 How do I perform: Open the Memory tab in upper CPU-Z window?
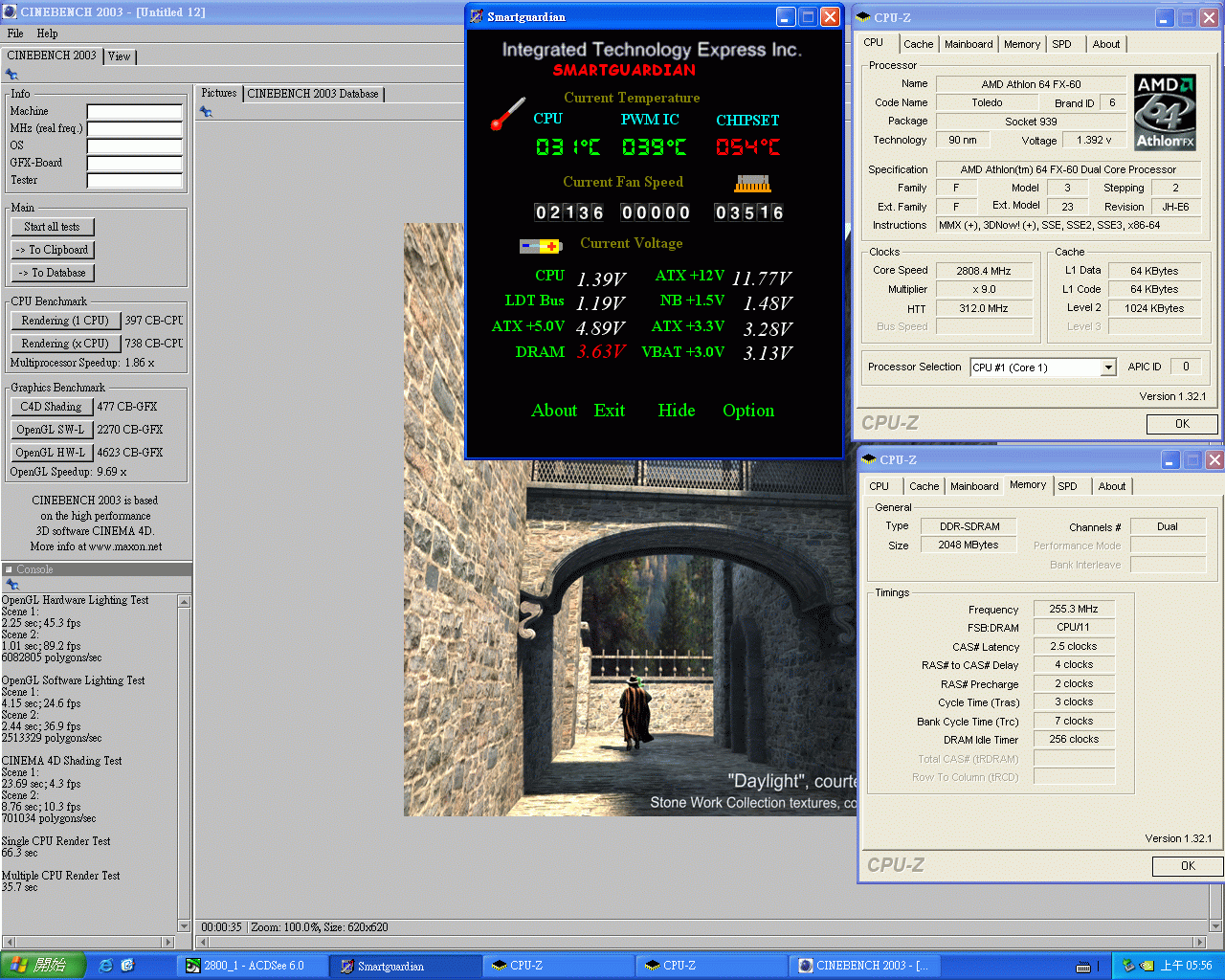[1022, 44]
